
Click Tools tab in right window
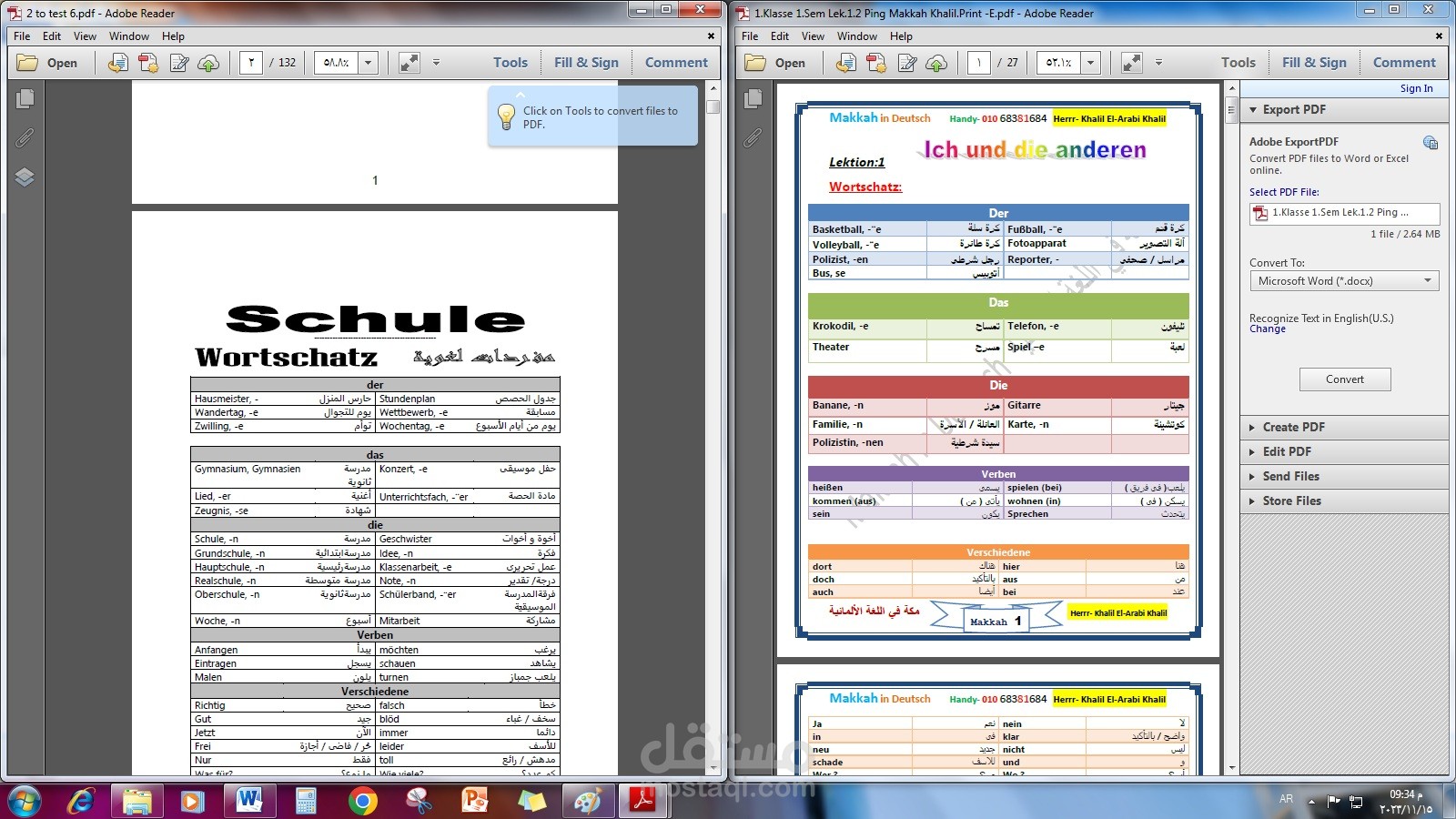coord(1239,63)
